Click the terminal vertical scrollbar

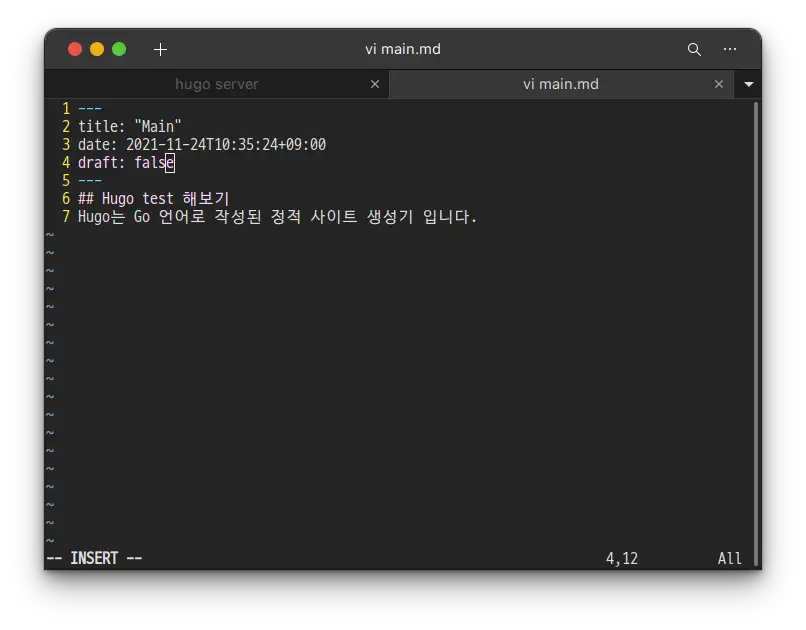pos(756,333)
